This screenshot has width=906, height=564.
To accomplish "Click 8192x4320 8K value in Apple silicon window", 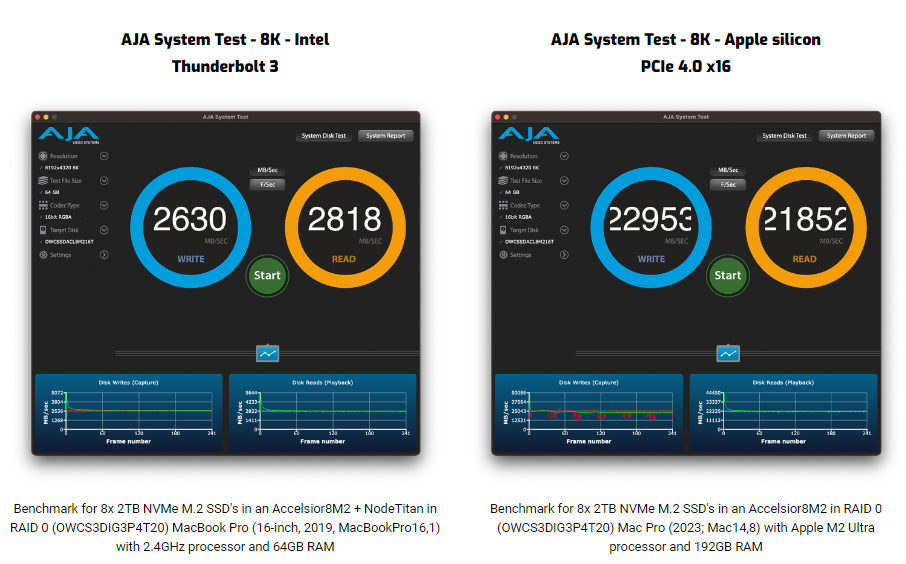I will pyautogui.click(x=522, y=168).
